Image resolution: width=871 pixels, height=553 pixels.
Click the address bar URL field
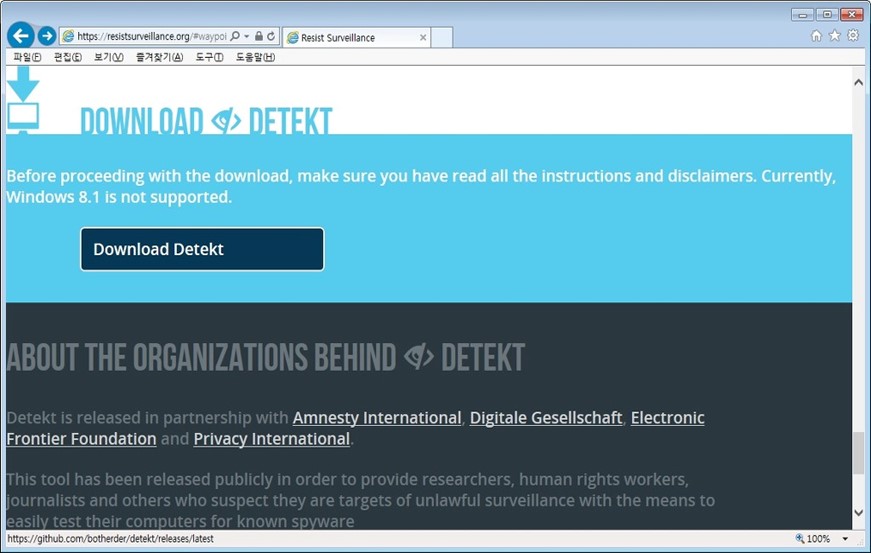click(x=152, y=36)
